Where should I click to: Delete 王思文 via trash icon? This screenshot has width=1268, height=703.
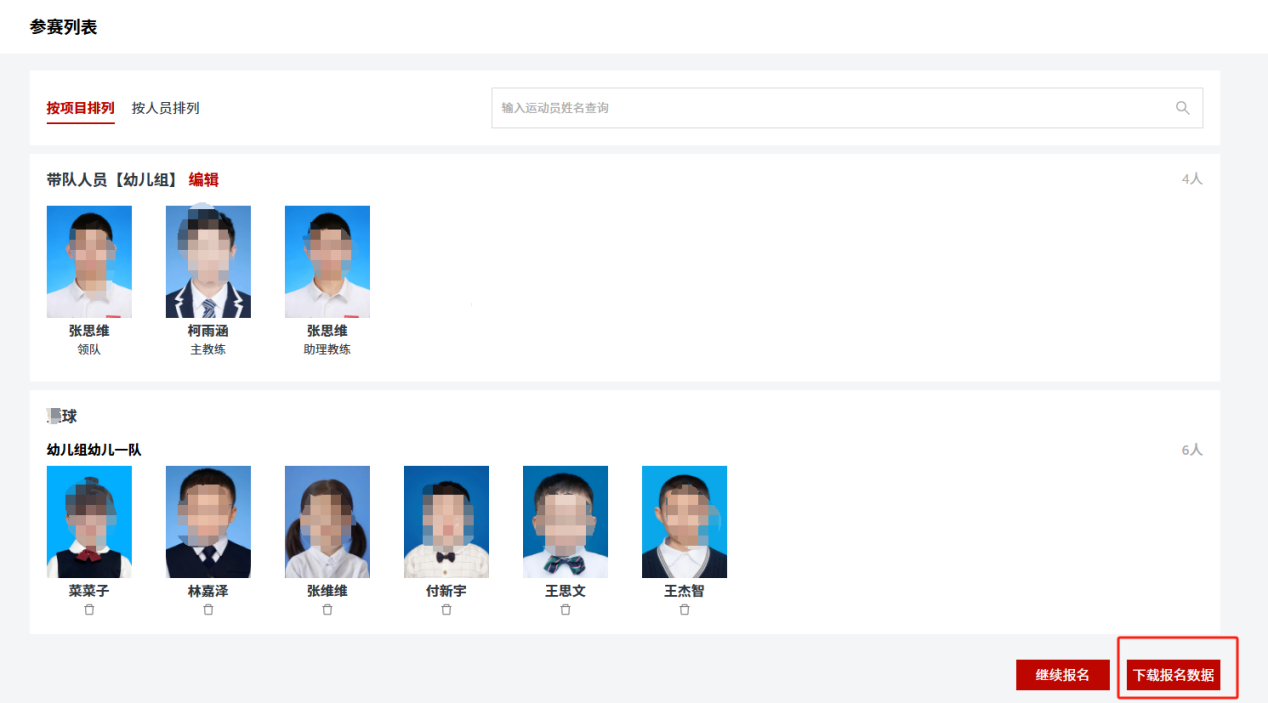point(565,609)
